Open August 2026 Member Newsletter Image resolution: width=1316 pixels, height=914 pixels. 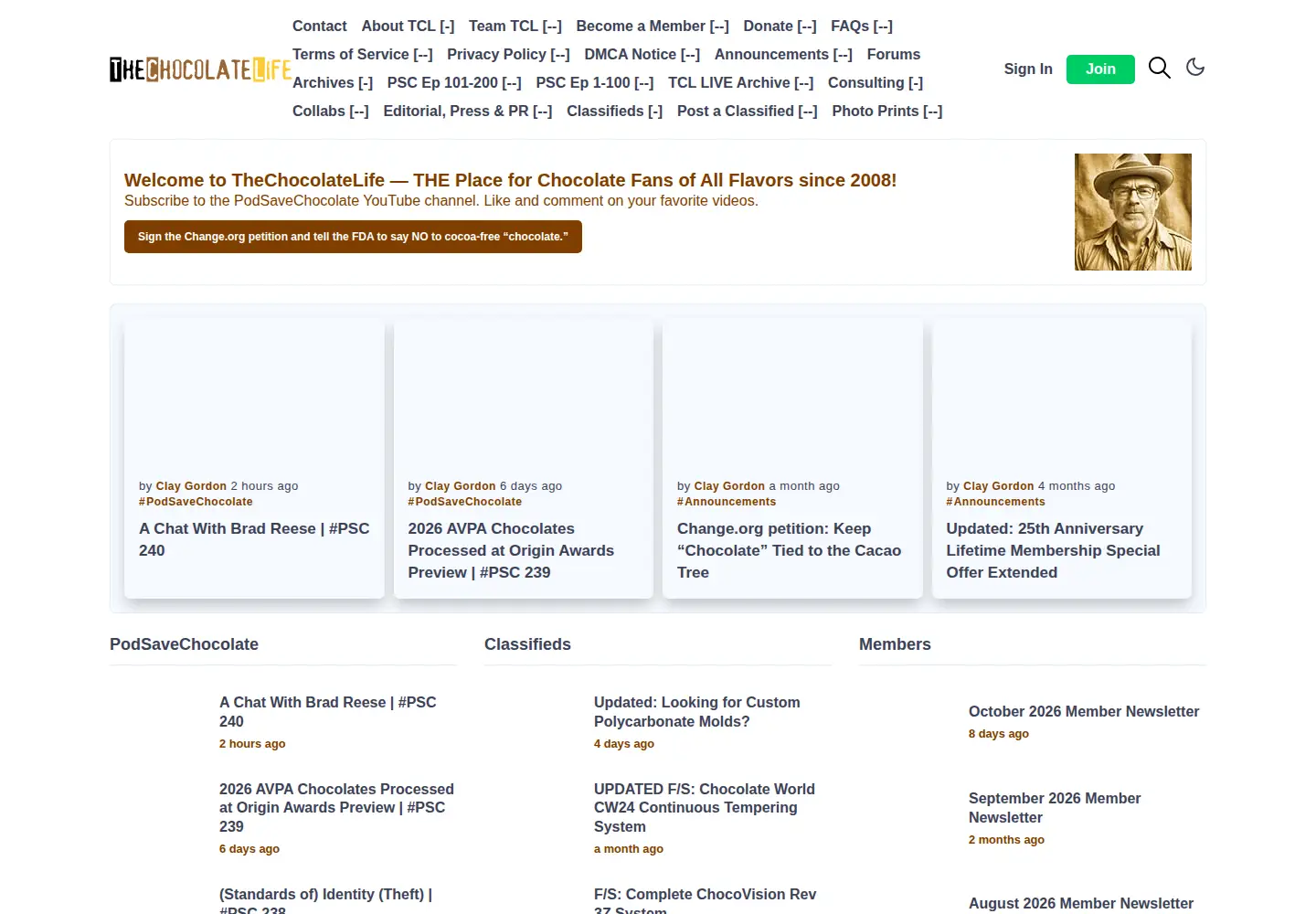[1081, 904]
